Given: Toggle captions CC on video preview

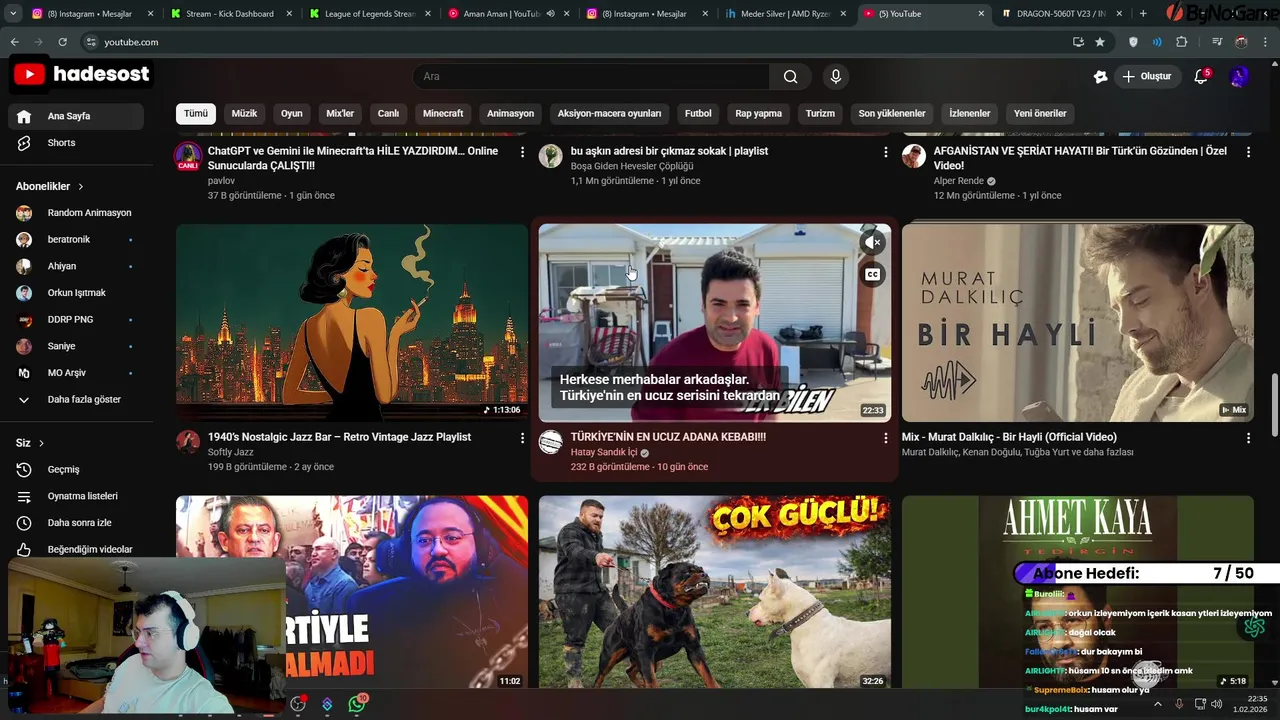Looking at the screenshot, I should tap(873, 274).
